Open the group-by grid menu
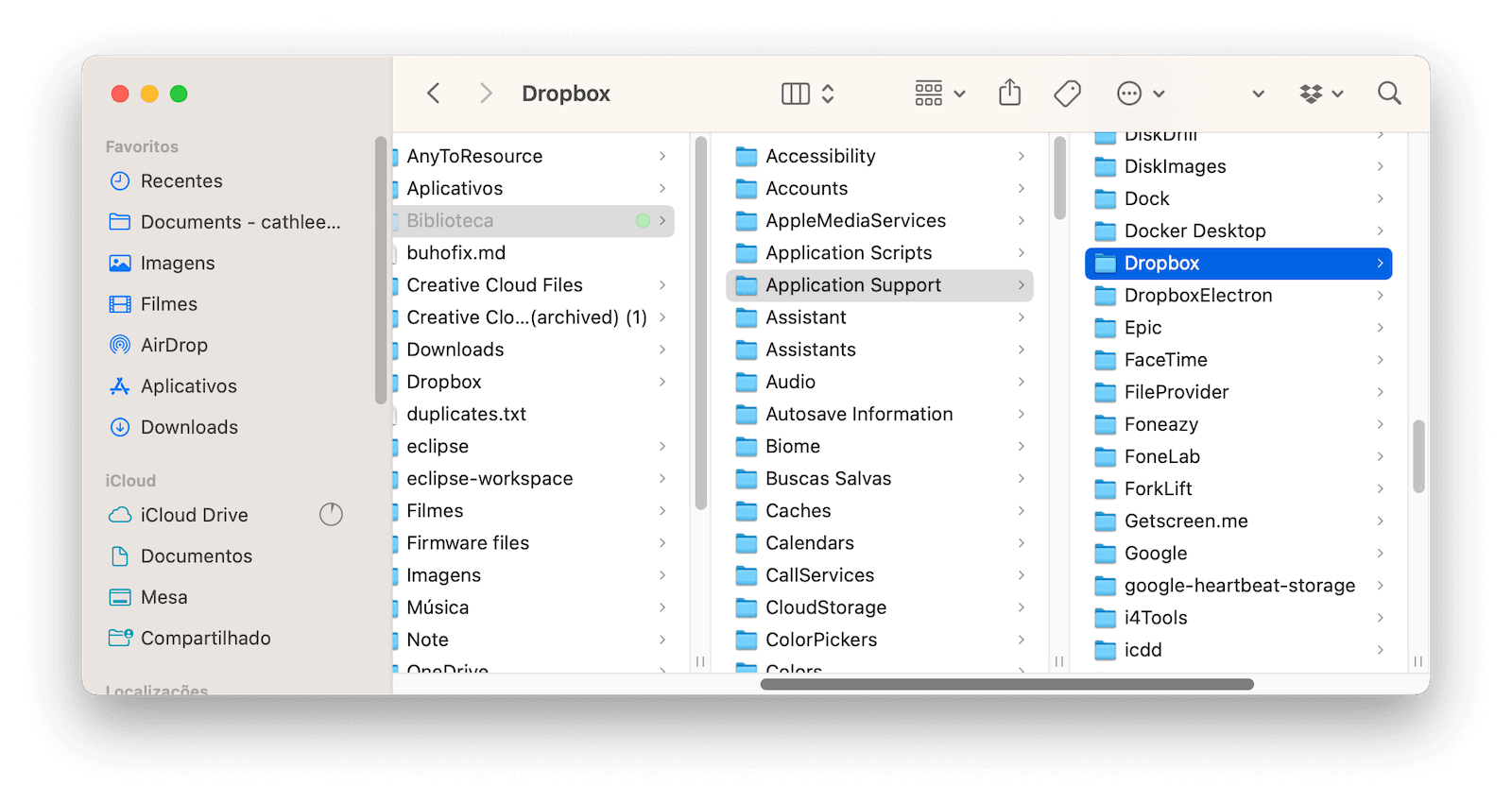The height and width of the screenshot is (803, 1512). coord(939,94)
